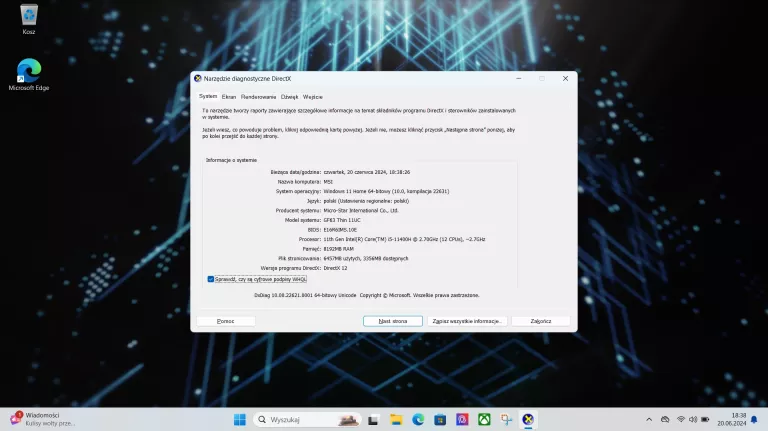Switch to the Wejście tab

click(312, 97)
